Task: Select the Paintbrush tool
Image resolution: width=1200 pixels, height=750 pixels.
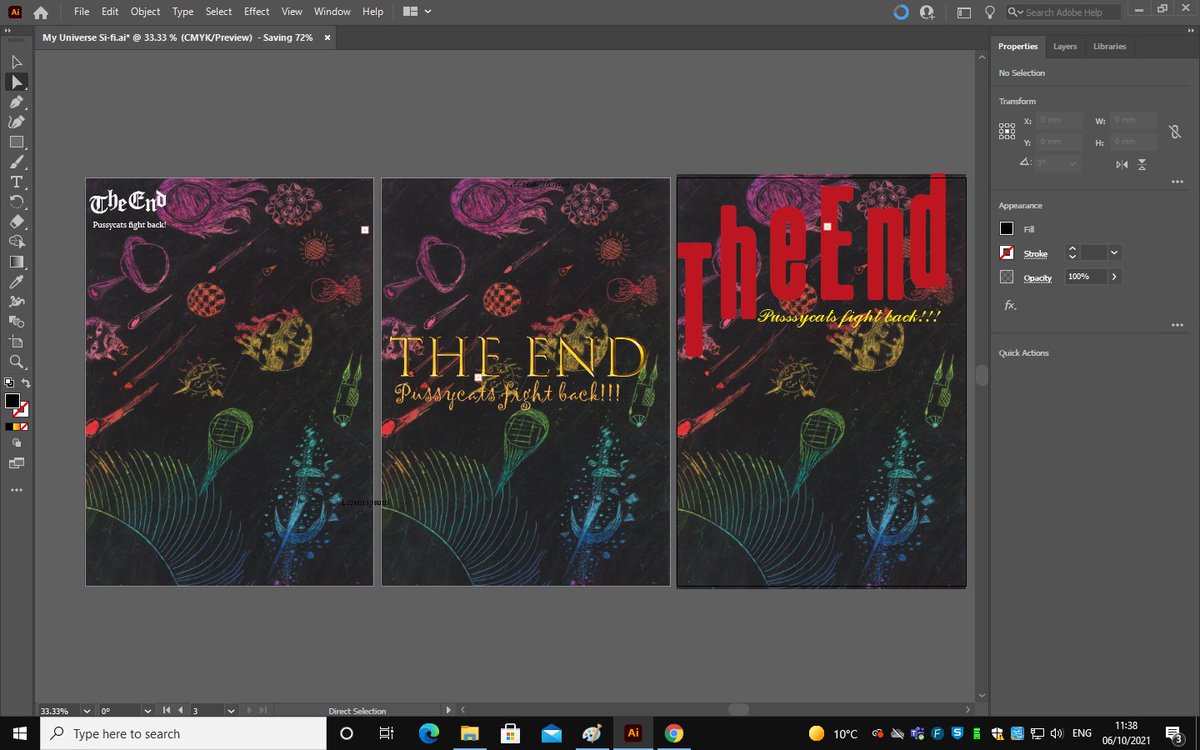Action: tap(17, 162)
